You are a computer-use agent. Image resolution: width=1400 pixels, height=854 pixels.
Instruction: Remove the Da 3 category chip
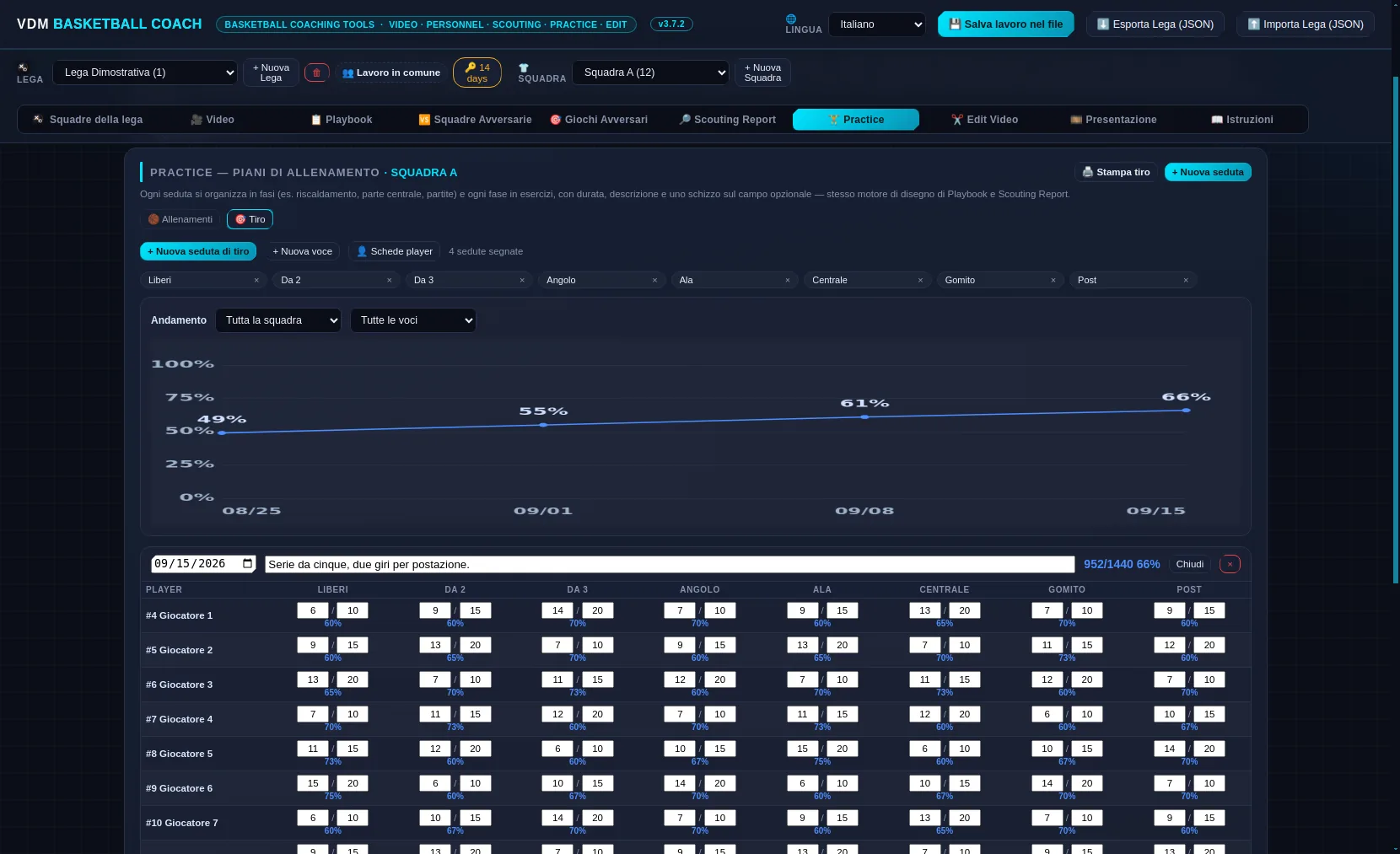click(522, 280)
